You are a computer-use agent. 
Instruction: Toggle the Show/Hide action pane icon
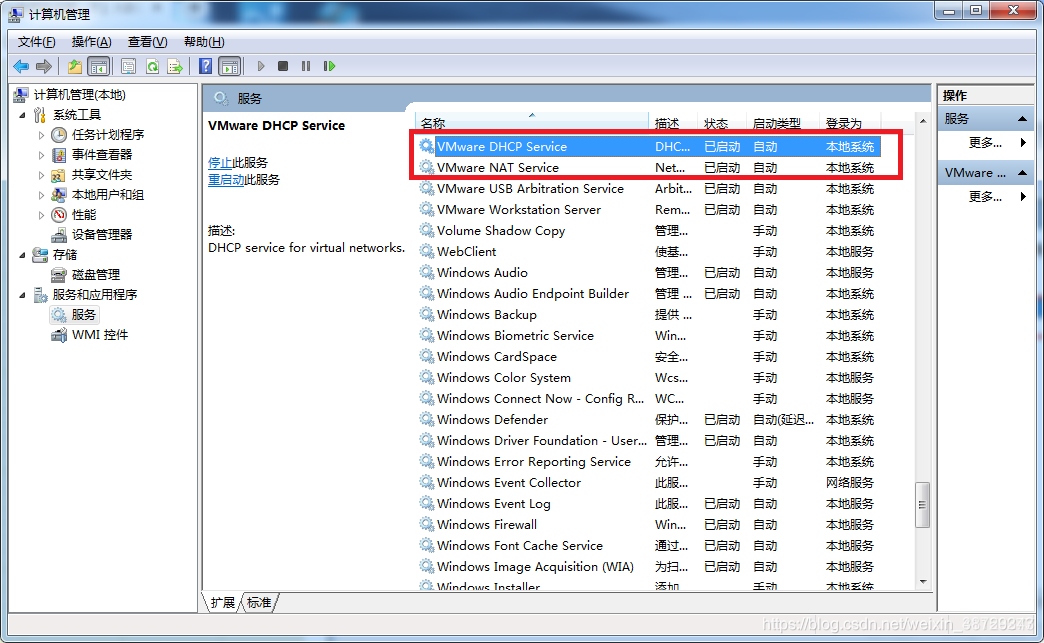230,66
